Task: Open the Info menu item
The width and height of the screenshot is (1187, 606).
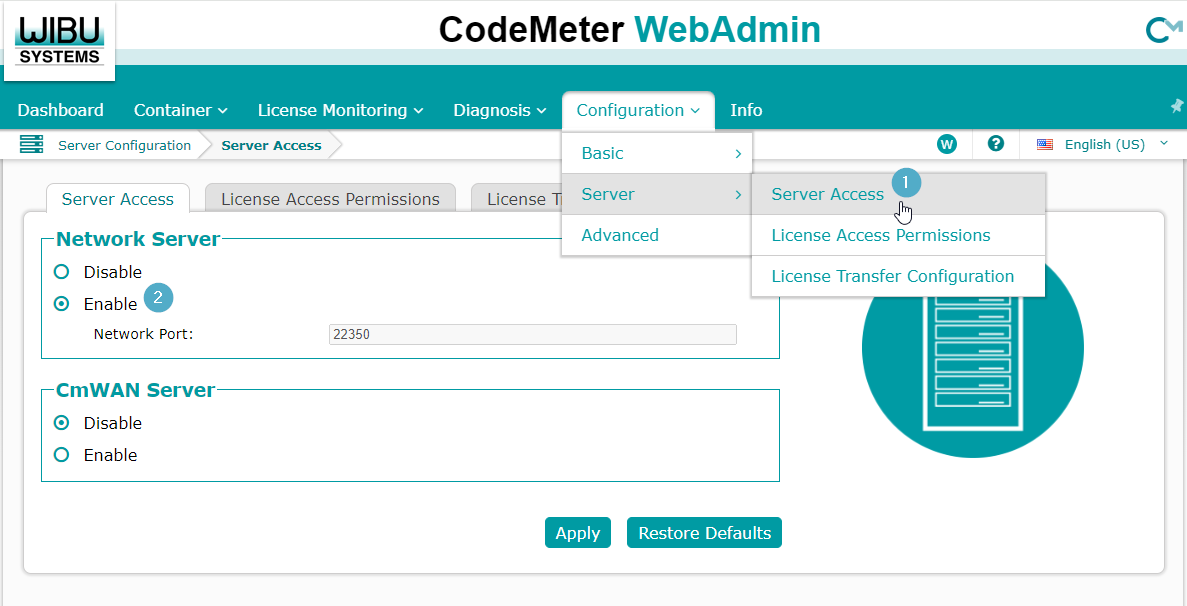Action: click(x=746, y=110)
